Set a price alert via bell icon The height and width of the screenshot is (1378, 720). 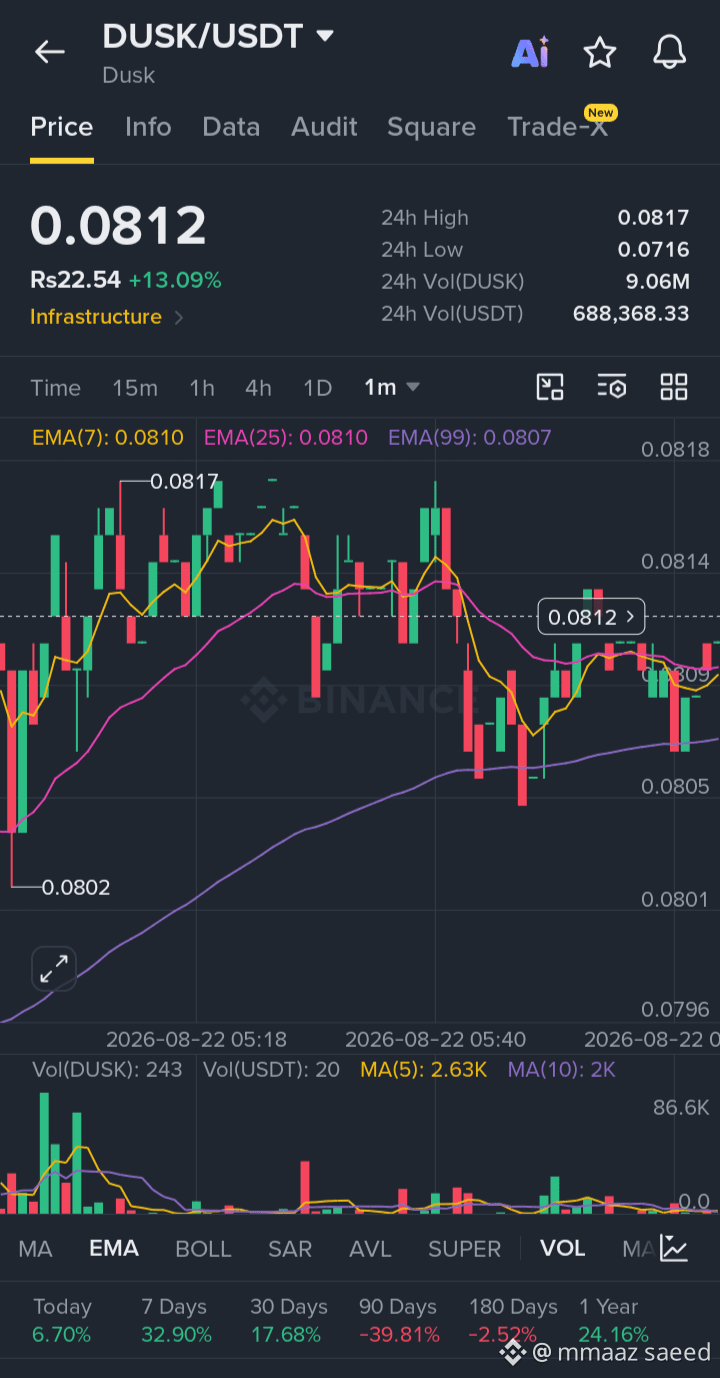pos(669,52)
